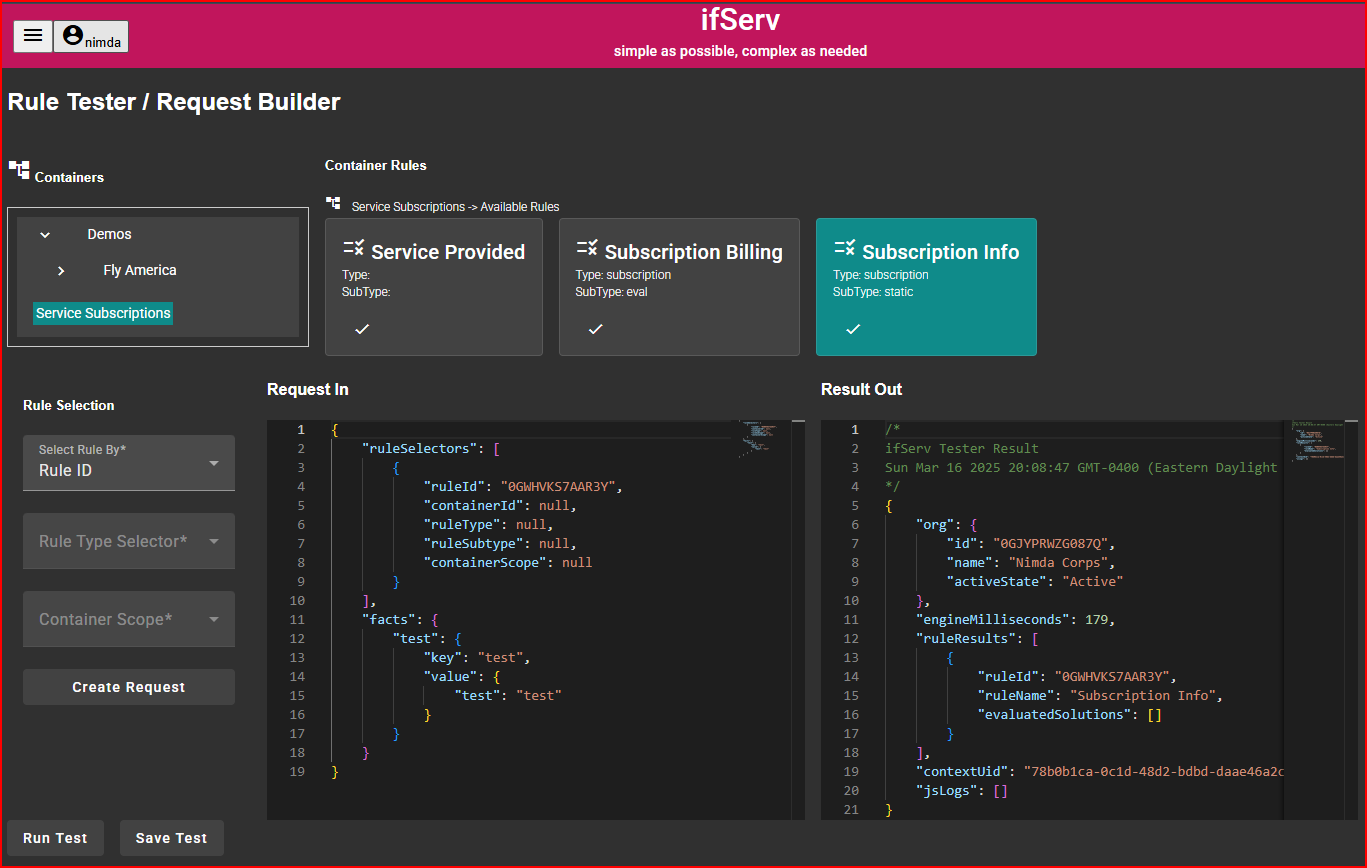Click the Containers tree icon

click(19, 170)
